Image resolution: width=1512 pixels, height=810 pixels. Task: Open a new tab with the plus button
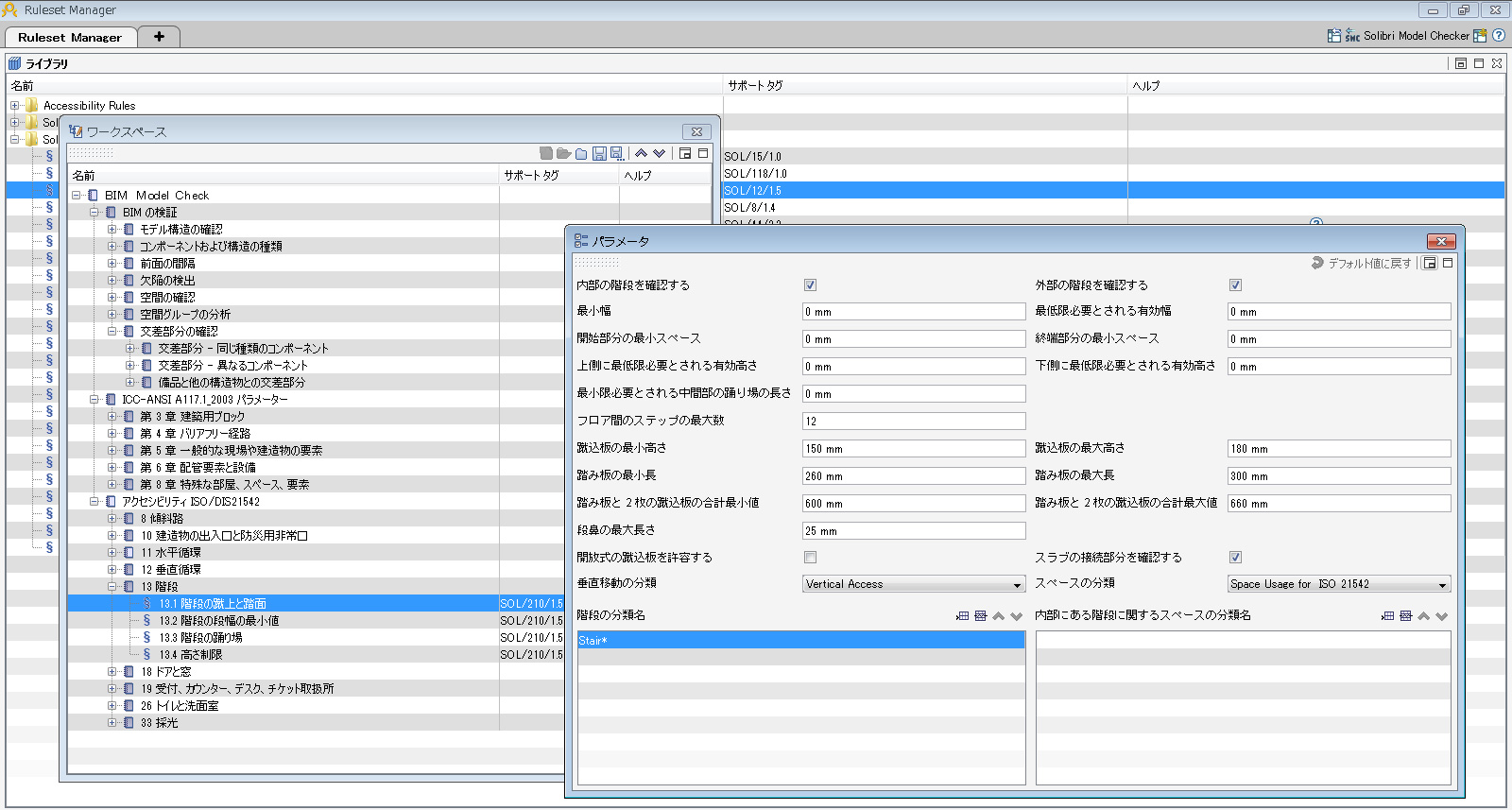tap(159, 37)
